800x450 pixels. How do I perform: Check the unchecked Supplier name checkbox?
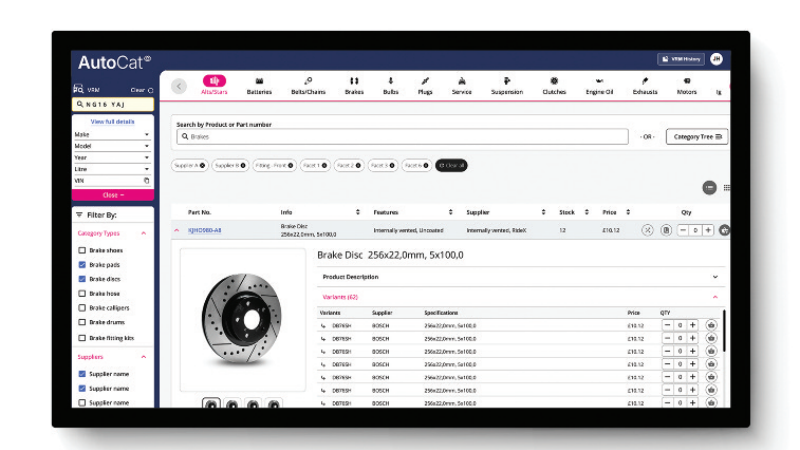coord(82,403)
